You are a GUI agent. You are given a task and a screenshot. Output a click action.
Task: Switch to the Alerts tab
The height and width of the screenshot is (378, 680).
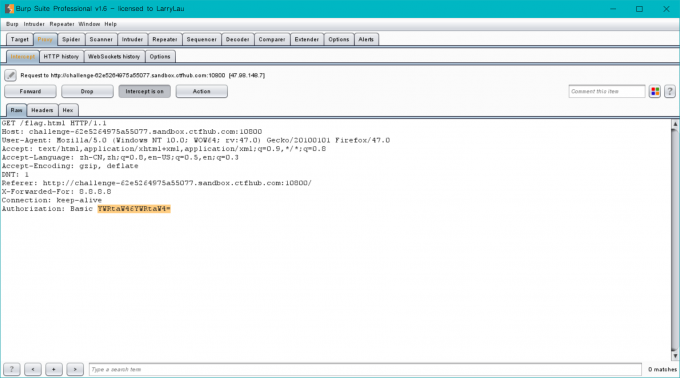point(366,39)
